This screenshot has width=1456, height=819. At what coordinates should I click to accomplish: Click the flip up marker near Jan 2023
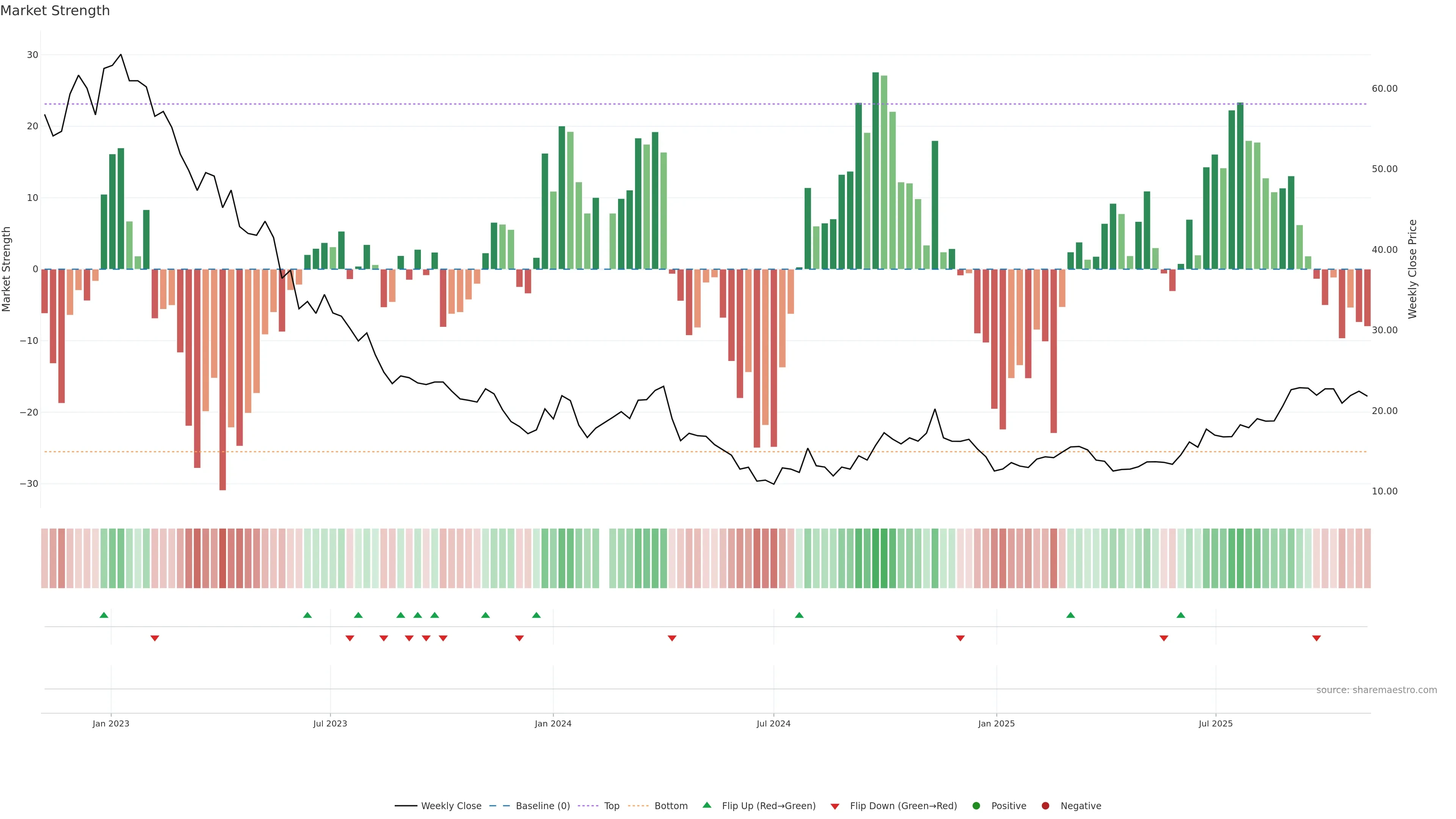click(104, 615)
